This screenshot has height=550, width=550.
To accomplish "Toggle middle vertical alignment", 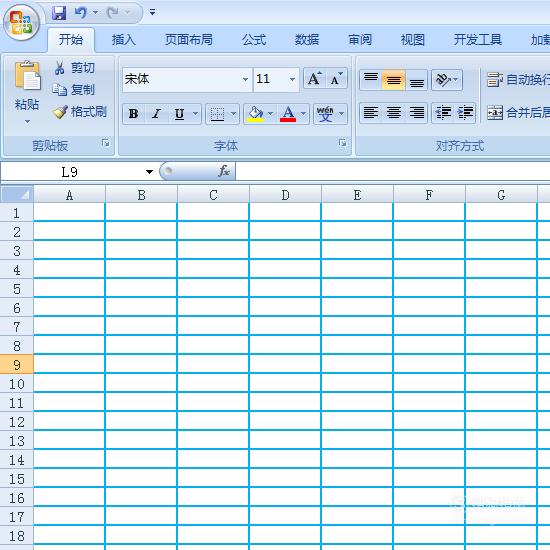I will pos(394,80).
